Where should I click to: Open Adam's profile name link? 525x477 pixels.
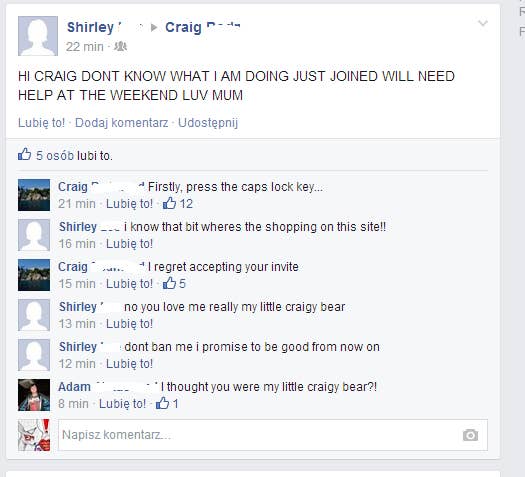tap(74, 387)
